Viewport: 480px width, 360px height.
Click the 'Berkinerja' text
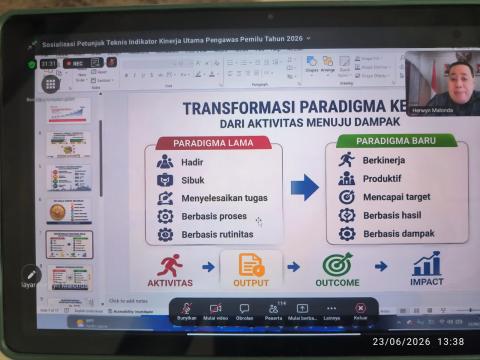[384, 160]
